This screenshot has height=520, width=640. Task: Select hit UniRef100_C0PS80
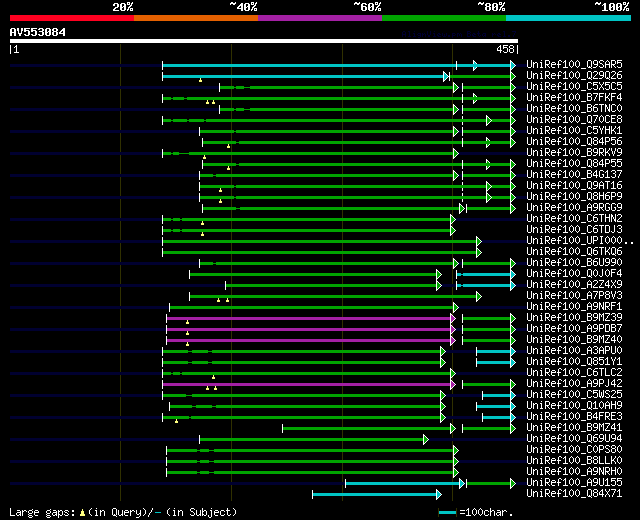[574, 450]
